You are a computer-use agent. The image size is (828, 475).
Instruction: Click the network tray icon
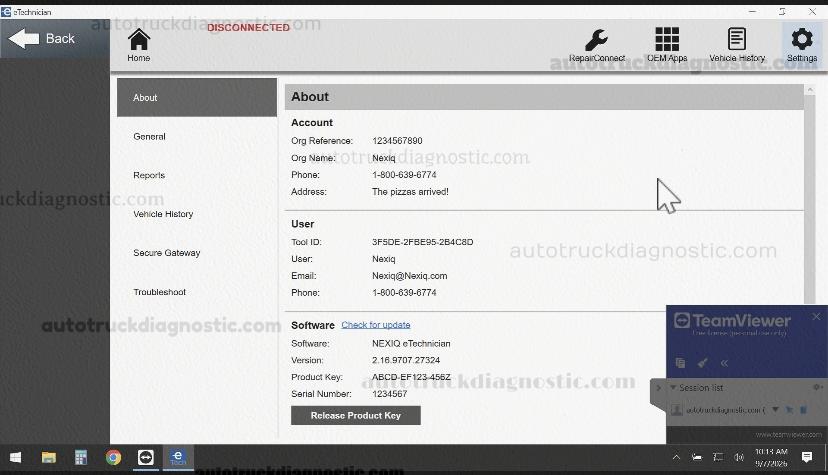(x=718, y=458)
